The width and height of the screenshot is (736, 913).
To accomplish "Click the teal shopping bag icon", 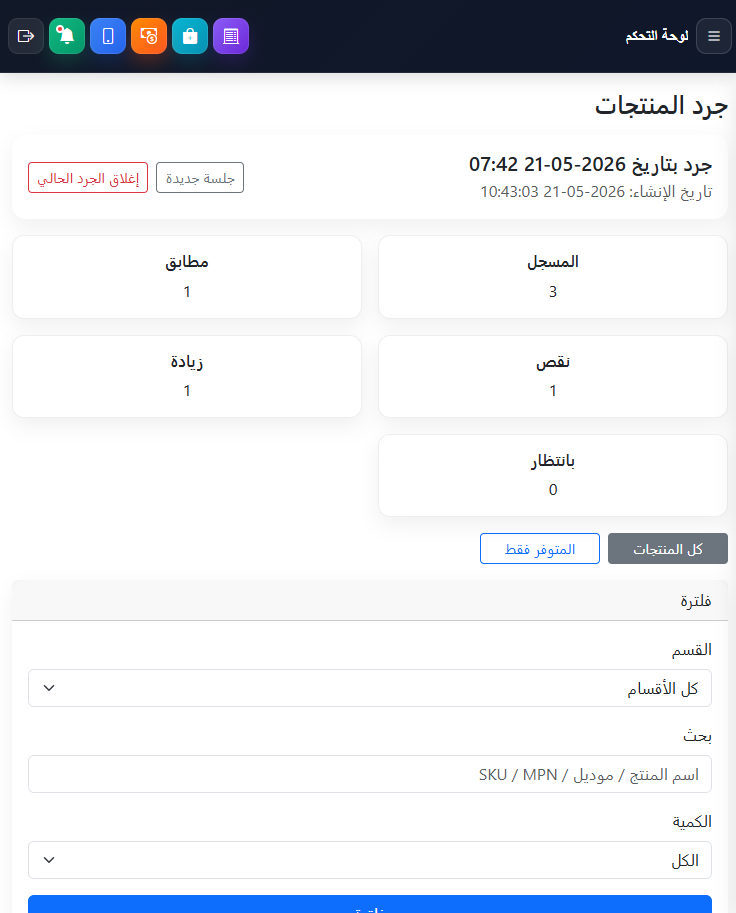I will pyautogui.click(x=190, y=36).
